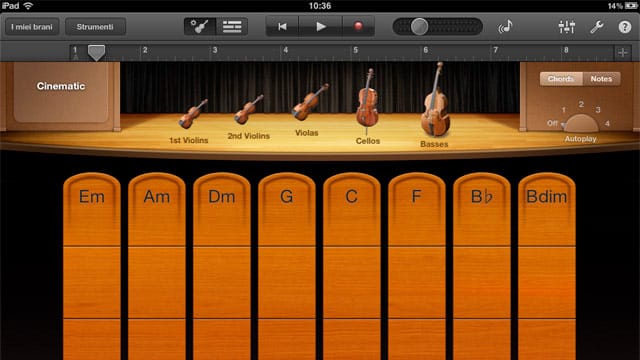Start playback with Play button
Viewport: 640px width, 360px height.
pyautogui.click(x=321, y=27)
